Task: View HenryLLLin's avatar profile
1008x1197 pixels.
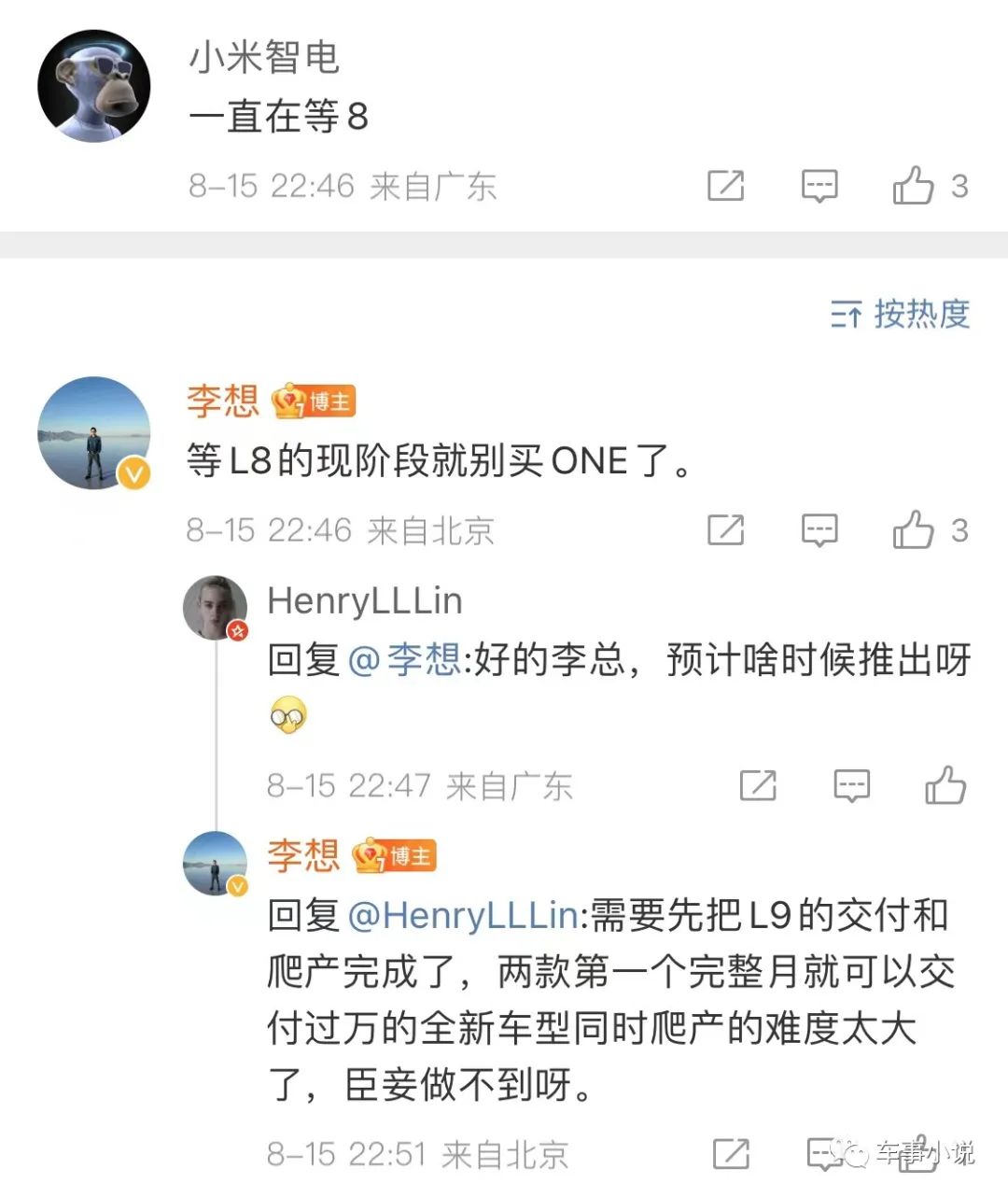Action: tap(216, 608)
